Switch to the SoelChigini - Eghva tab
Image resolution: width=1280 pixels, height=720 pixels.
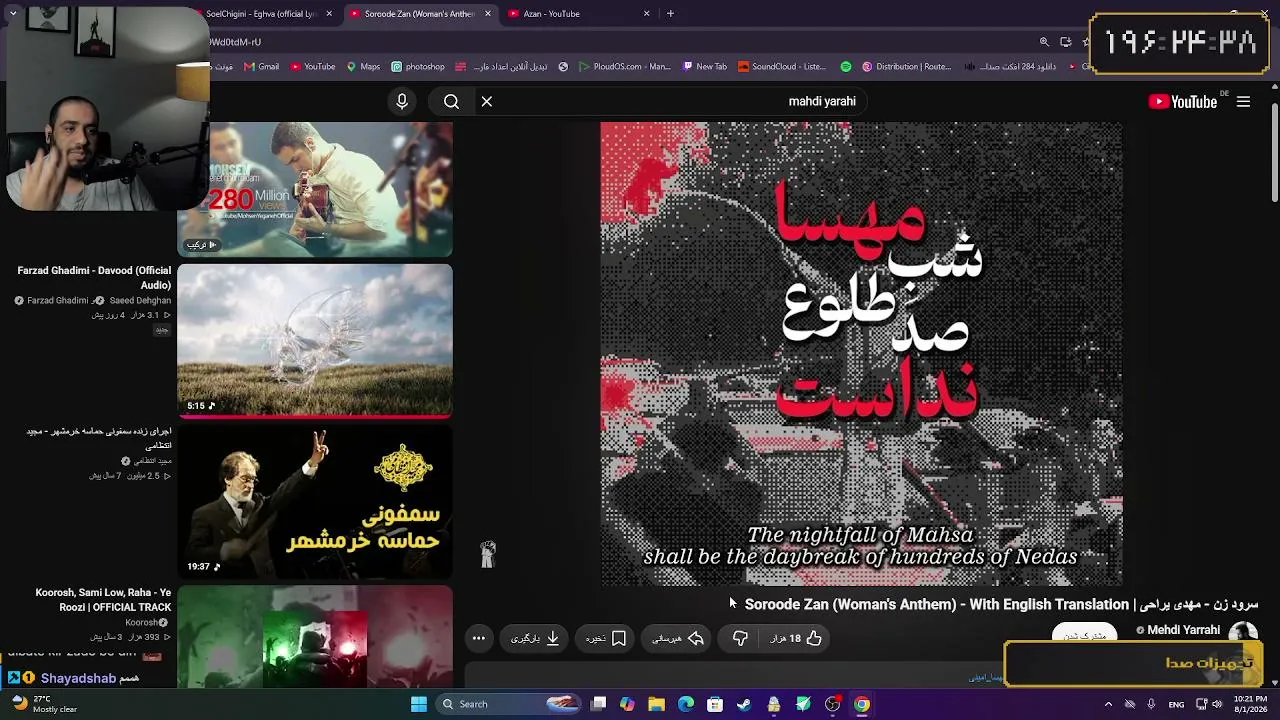262,14
